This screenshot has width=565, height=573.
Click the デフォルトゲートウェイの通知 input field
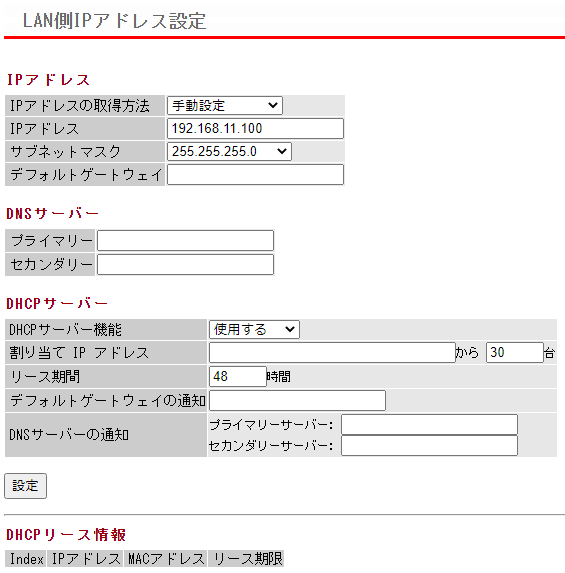pyautogui.click(x=297, y=401)
